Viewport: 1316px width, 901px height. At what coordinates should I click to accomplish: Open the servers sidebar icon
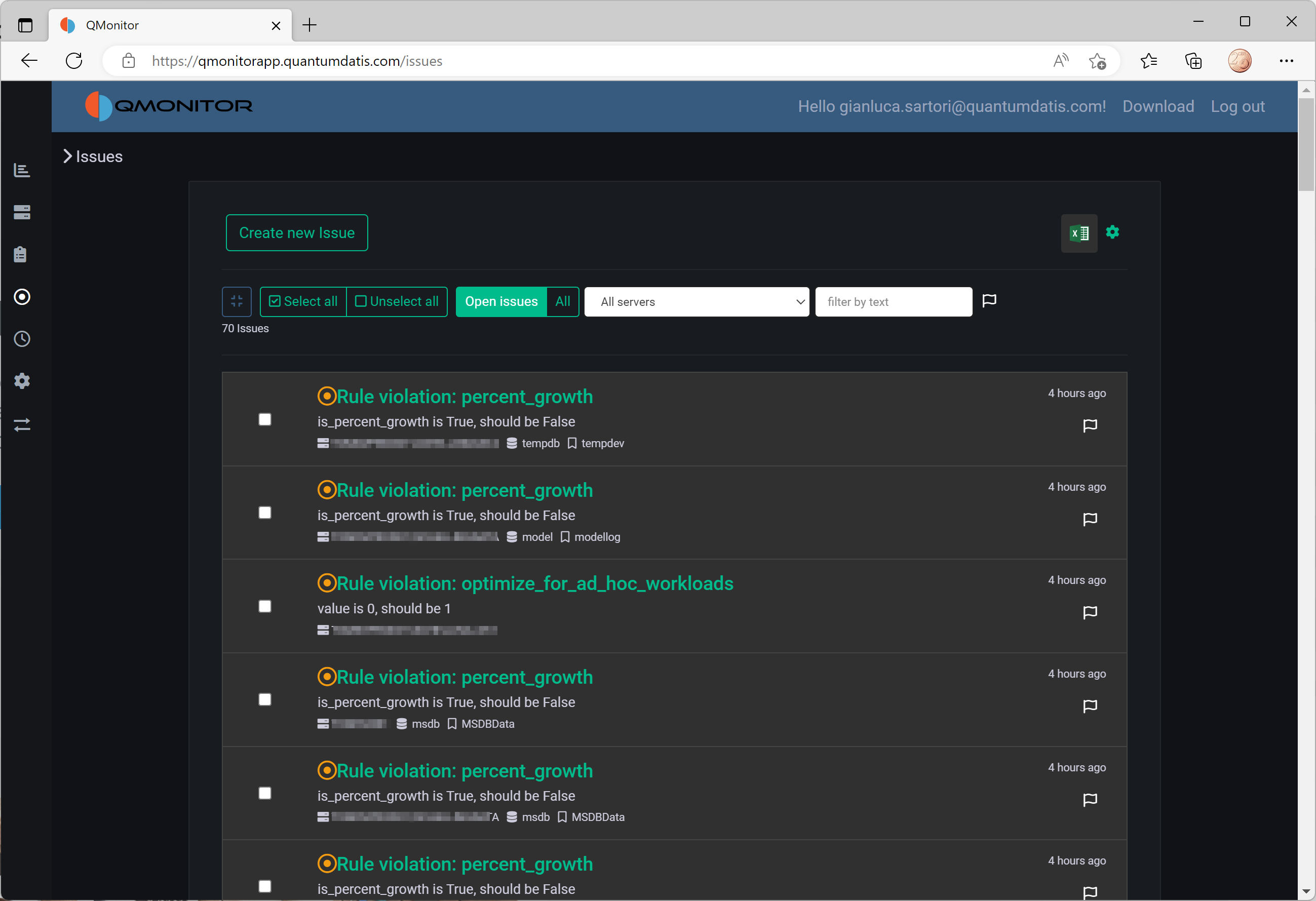pyautogui.click(x=22, y=212)
